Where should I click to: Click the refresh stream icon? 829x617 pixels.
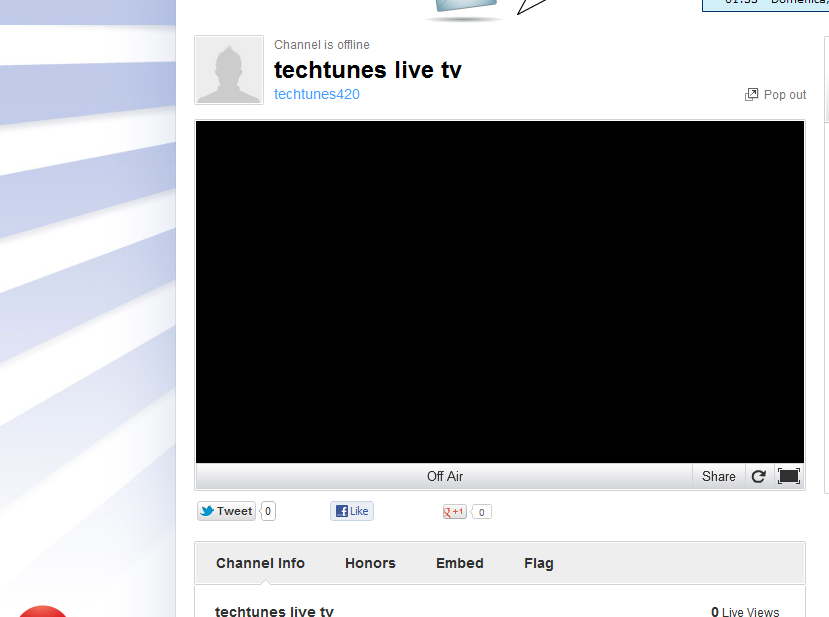(x=758, y=476)
